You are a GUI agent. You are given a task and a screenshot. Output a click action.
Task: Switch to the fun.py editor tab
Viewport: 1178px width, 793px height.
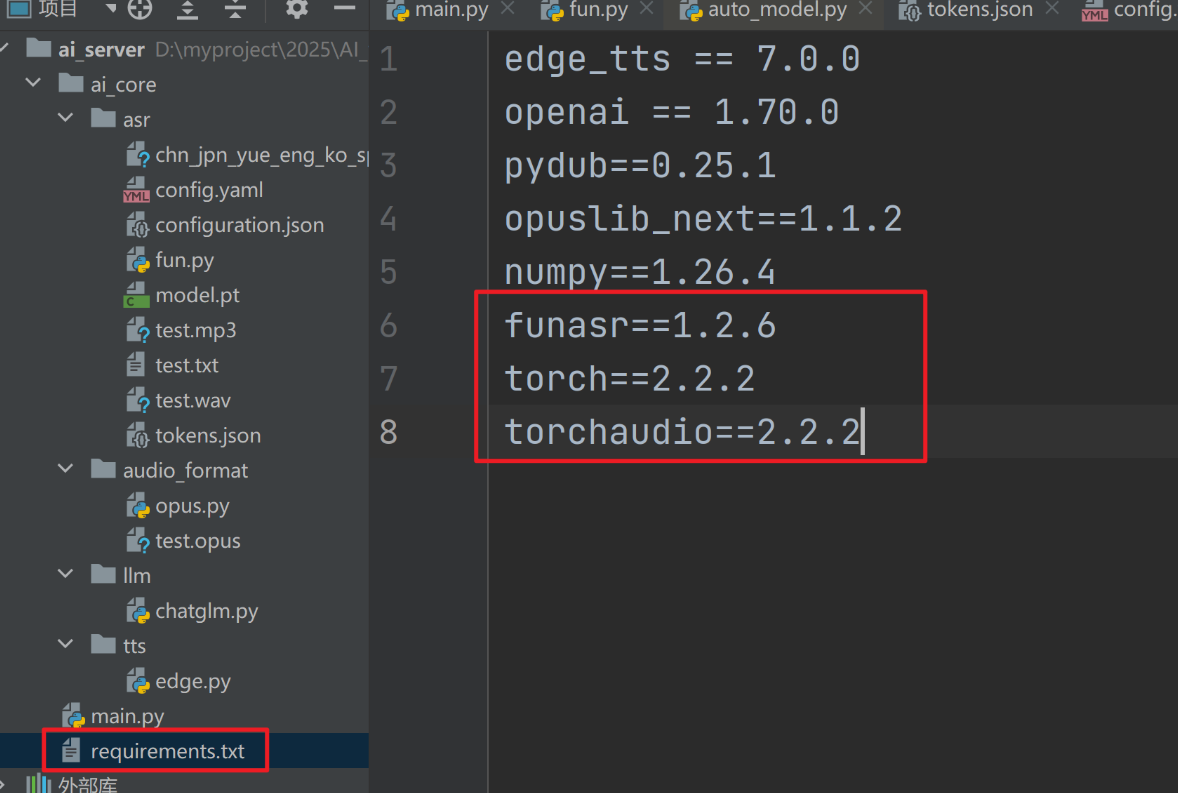click(598, 10)
